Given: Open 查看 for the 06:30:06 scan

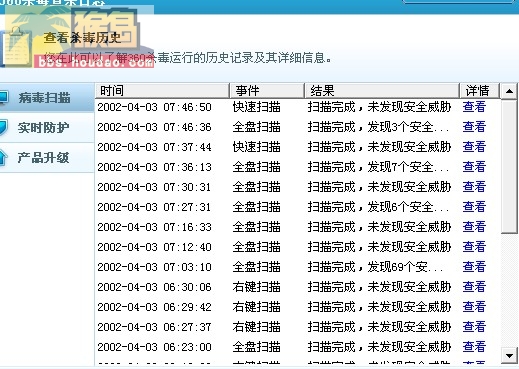Looking at the screenshot, I should [474, 287].
